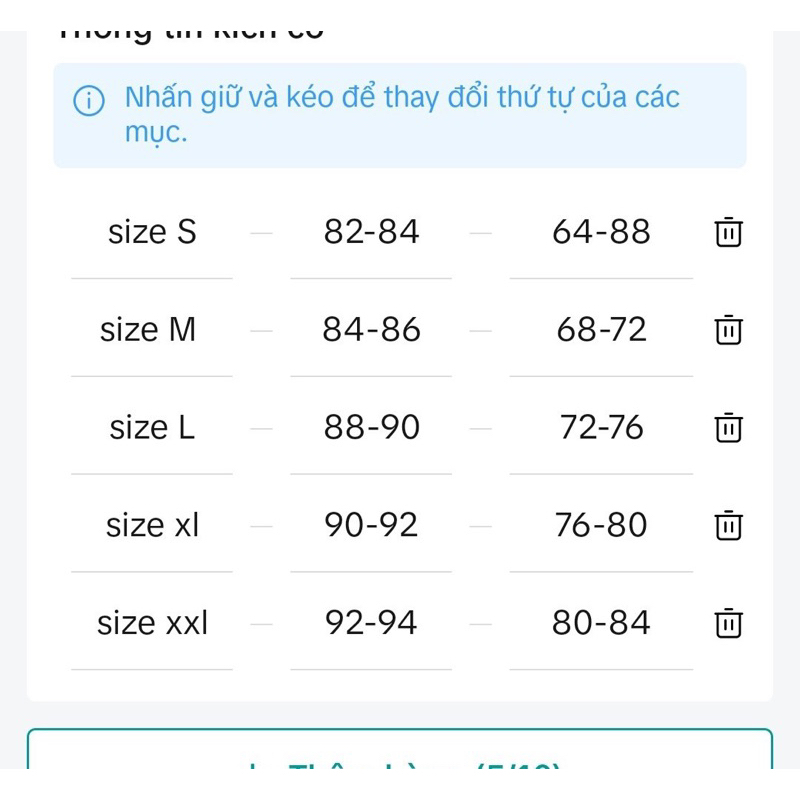Edit the 68-72 measurement field
This screenshot has height=800, width=800.
click(601, 330)
